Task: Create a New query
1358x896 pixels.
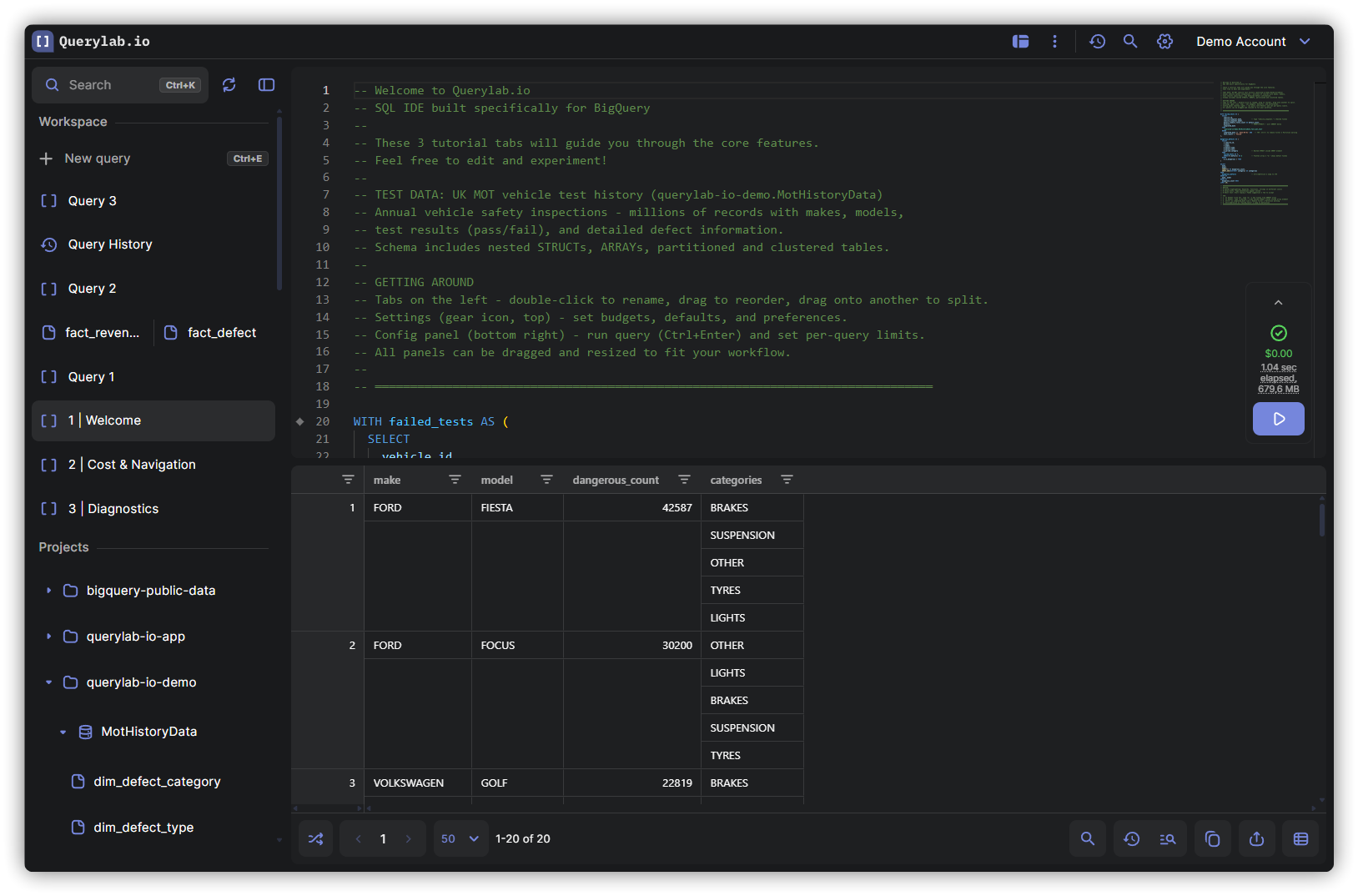Action: click(98, 159)
